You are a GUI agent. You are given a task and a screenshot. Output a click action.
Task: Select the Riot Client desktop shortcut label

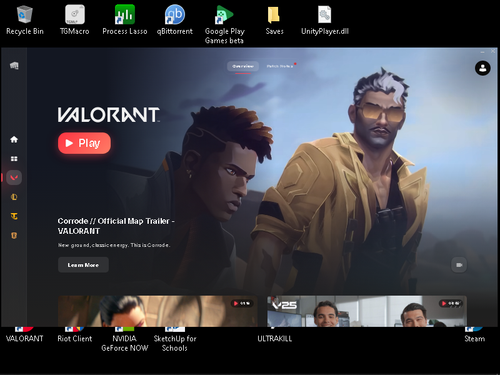[x=75, y=338]
